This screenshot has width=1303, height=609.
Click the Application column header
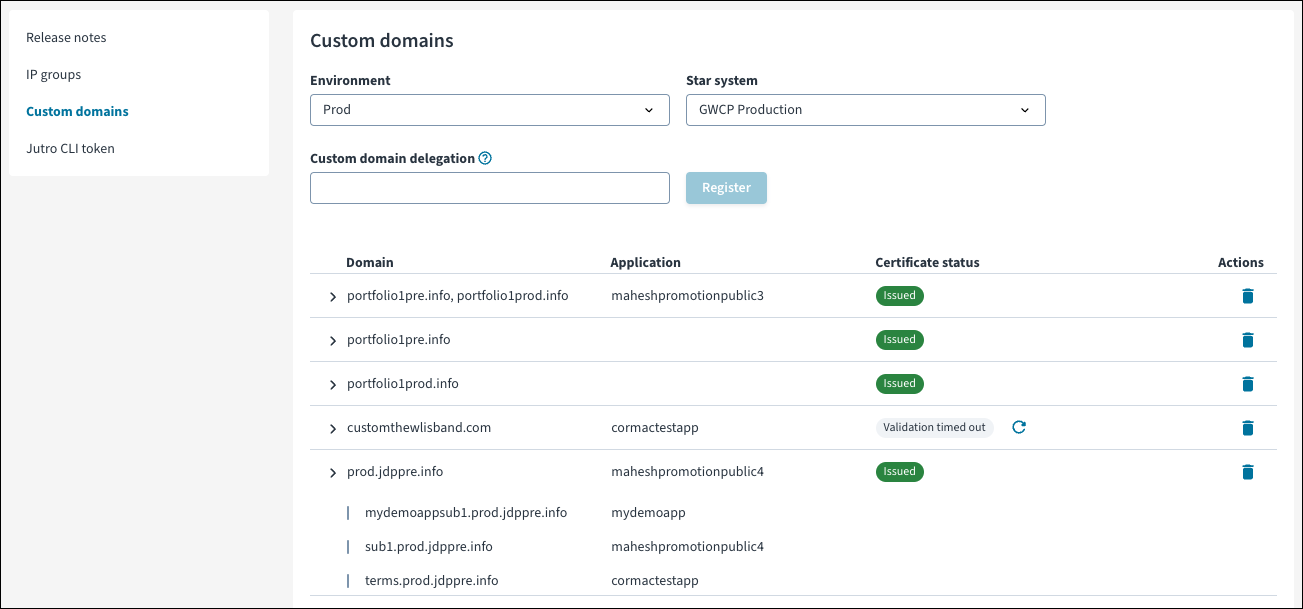(646, 263)
